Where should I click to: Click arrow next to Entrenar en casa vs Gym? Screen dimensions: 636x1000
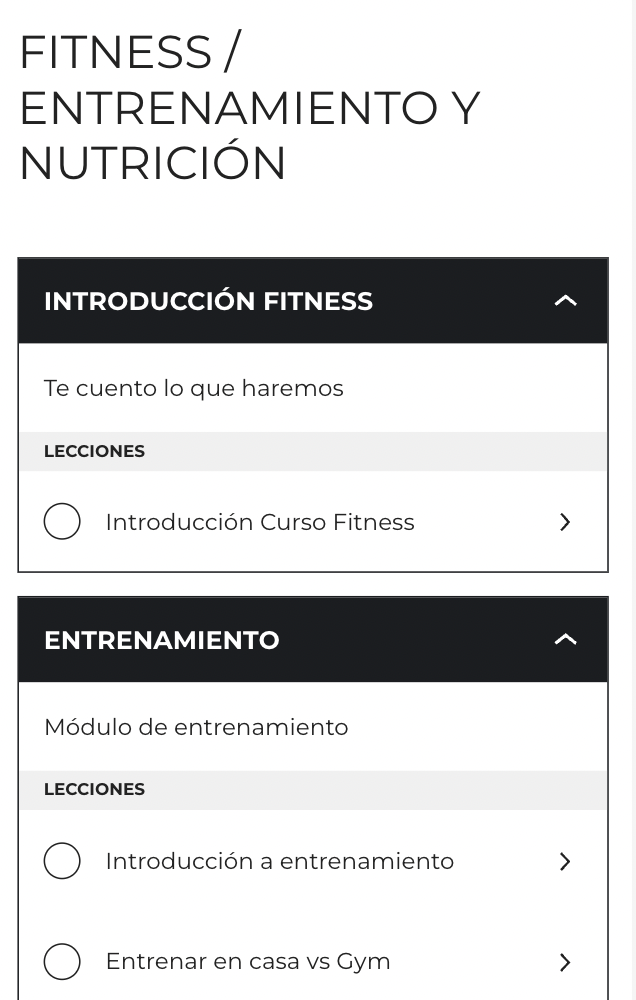(565, 961)
